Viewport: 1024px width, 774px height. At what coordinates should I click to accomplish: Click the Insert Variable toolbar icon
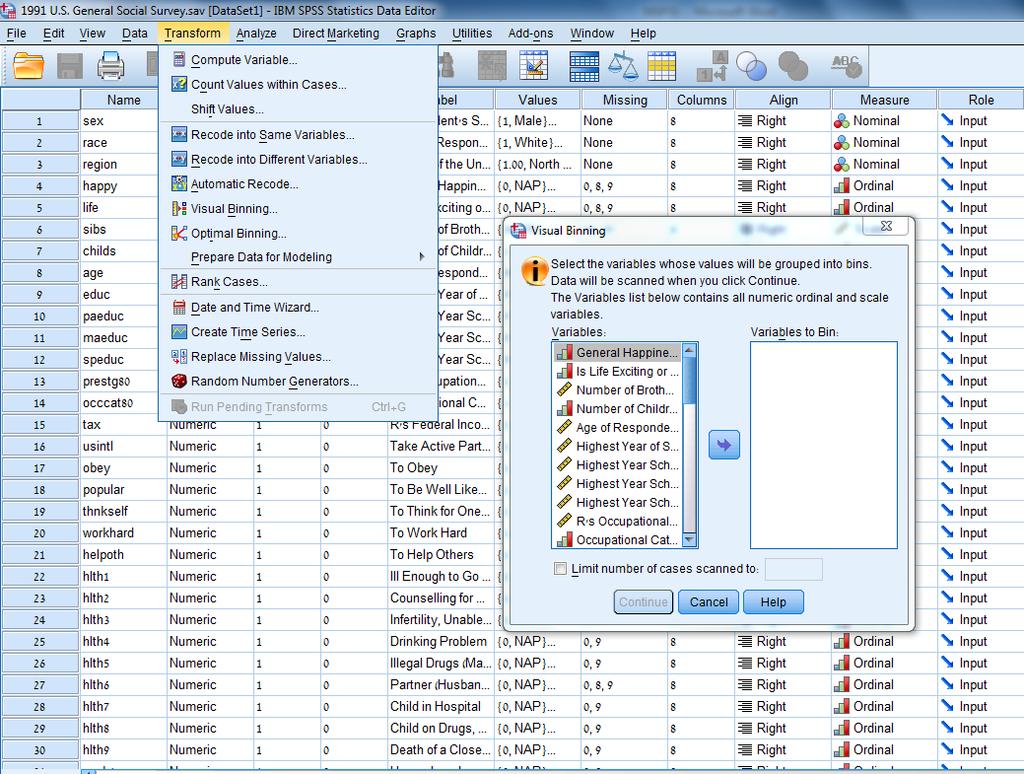pos(534,66)
